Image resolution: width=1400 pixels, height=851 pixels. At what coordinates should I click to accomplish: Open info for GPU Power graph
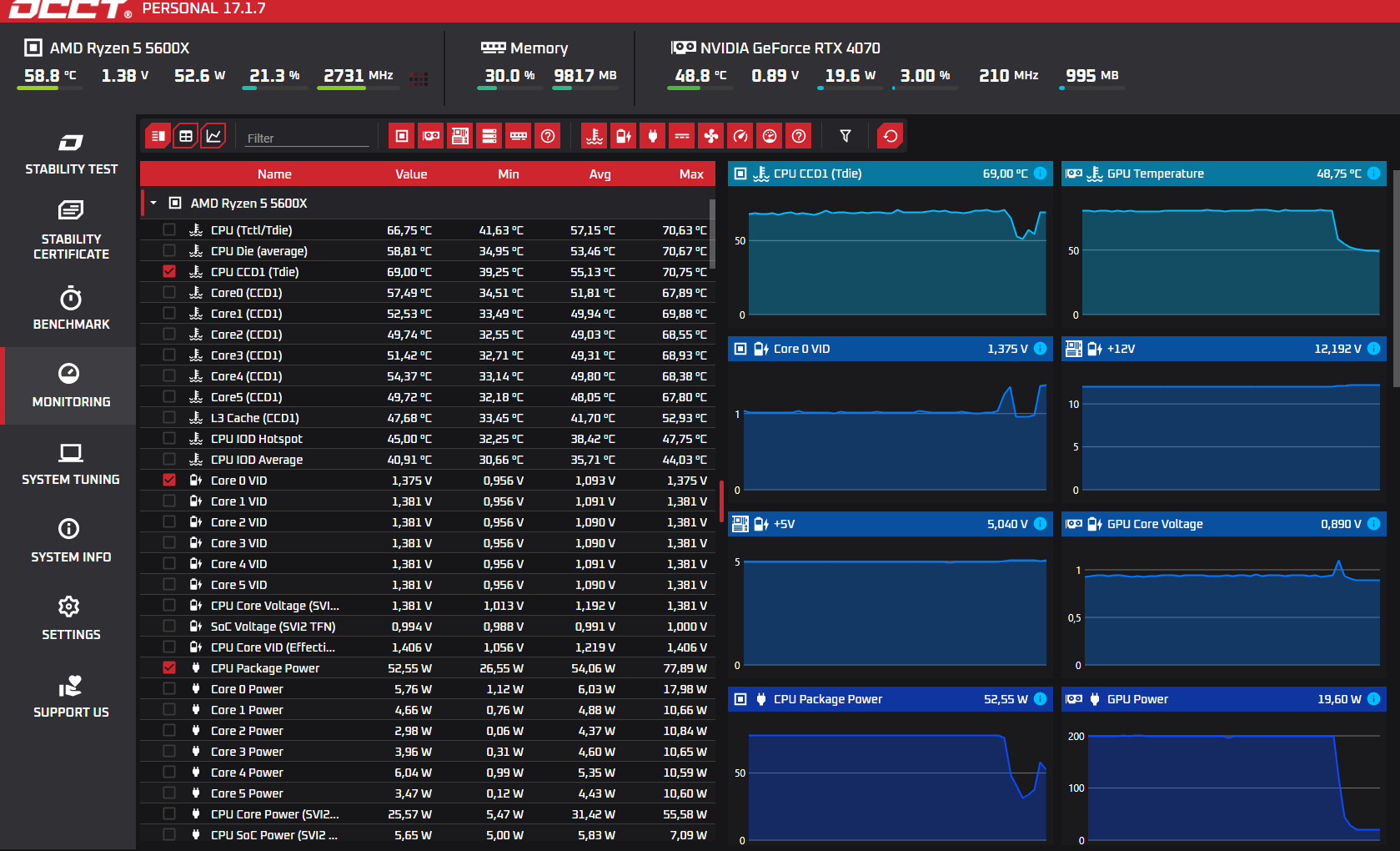1373,699
